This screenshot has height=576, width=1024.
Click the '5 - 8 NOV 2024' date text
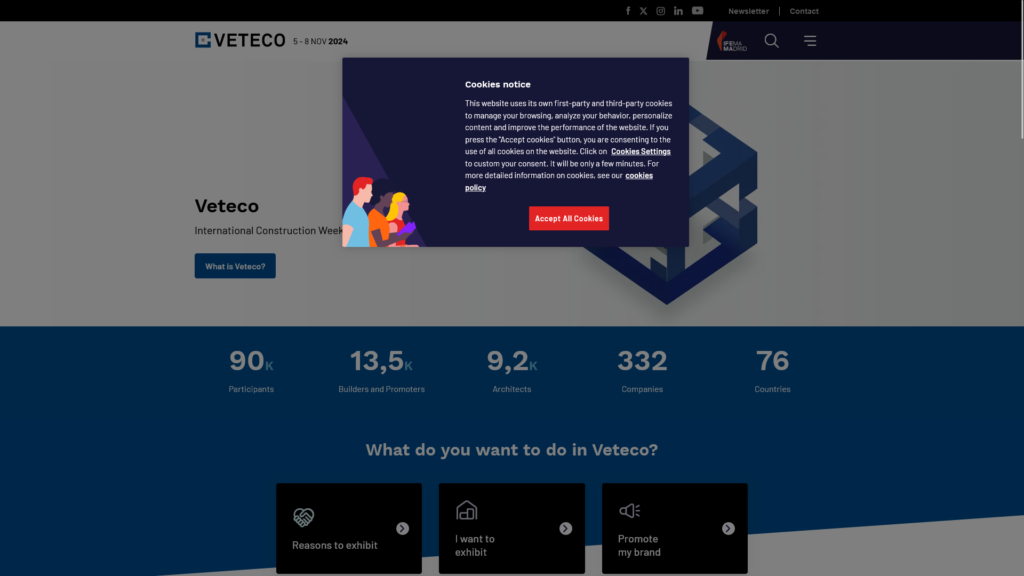click(321, 41)
